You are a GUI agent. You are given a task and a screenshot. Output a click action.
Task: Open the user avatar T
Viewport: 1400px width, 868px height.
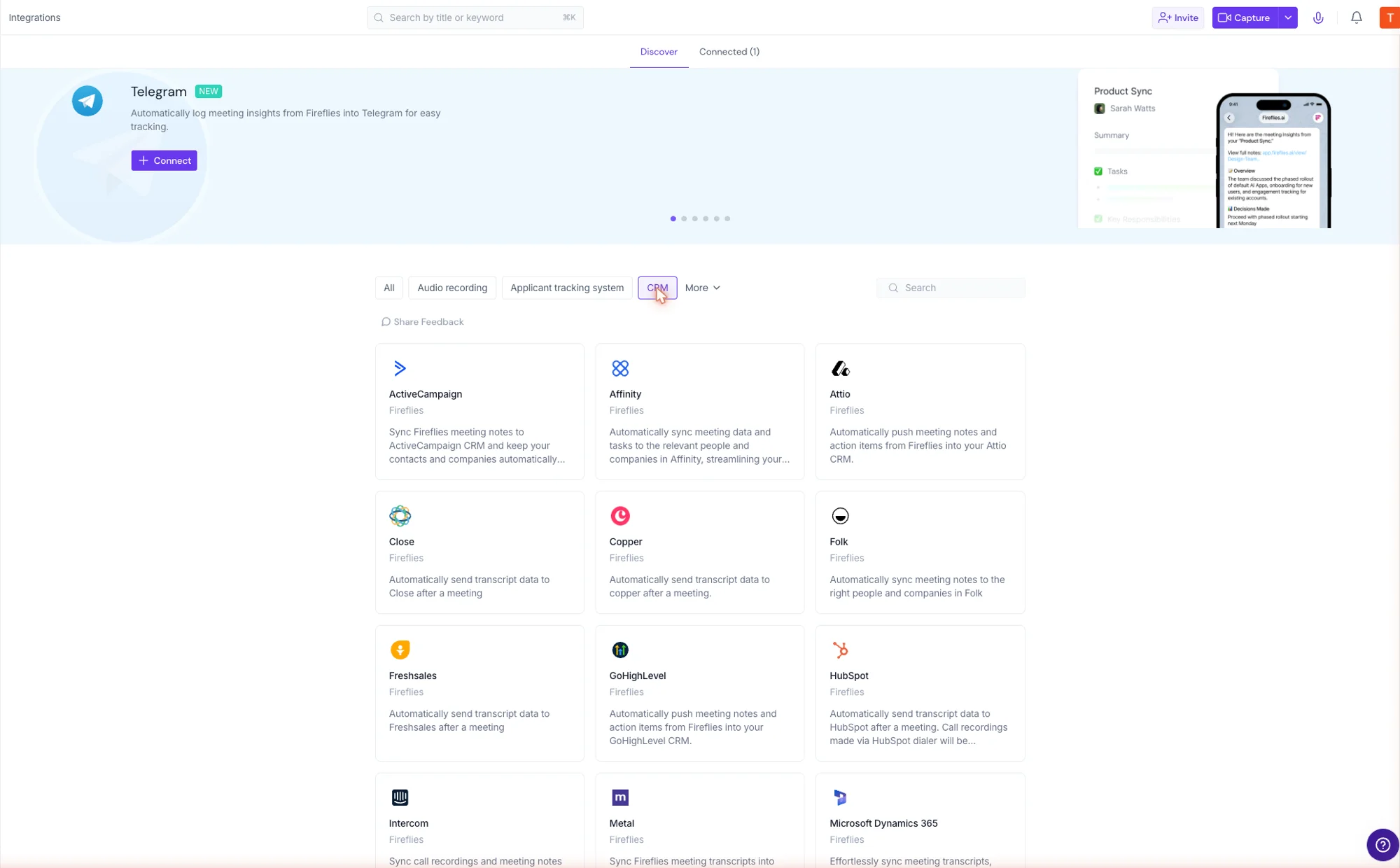pos(1389,17)
